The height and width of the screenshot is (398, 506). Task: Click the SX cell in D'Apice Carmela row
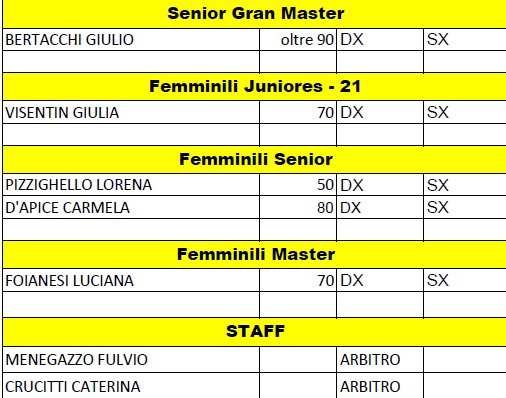[465, 207]
